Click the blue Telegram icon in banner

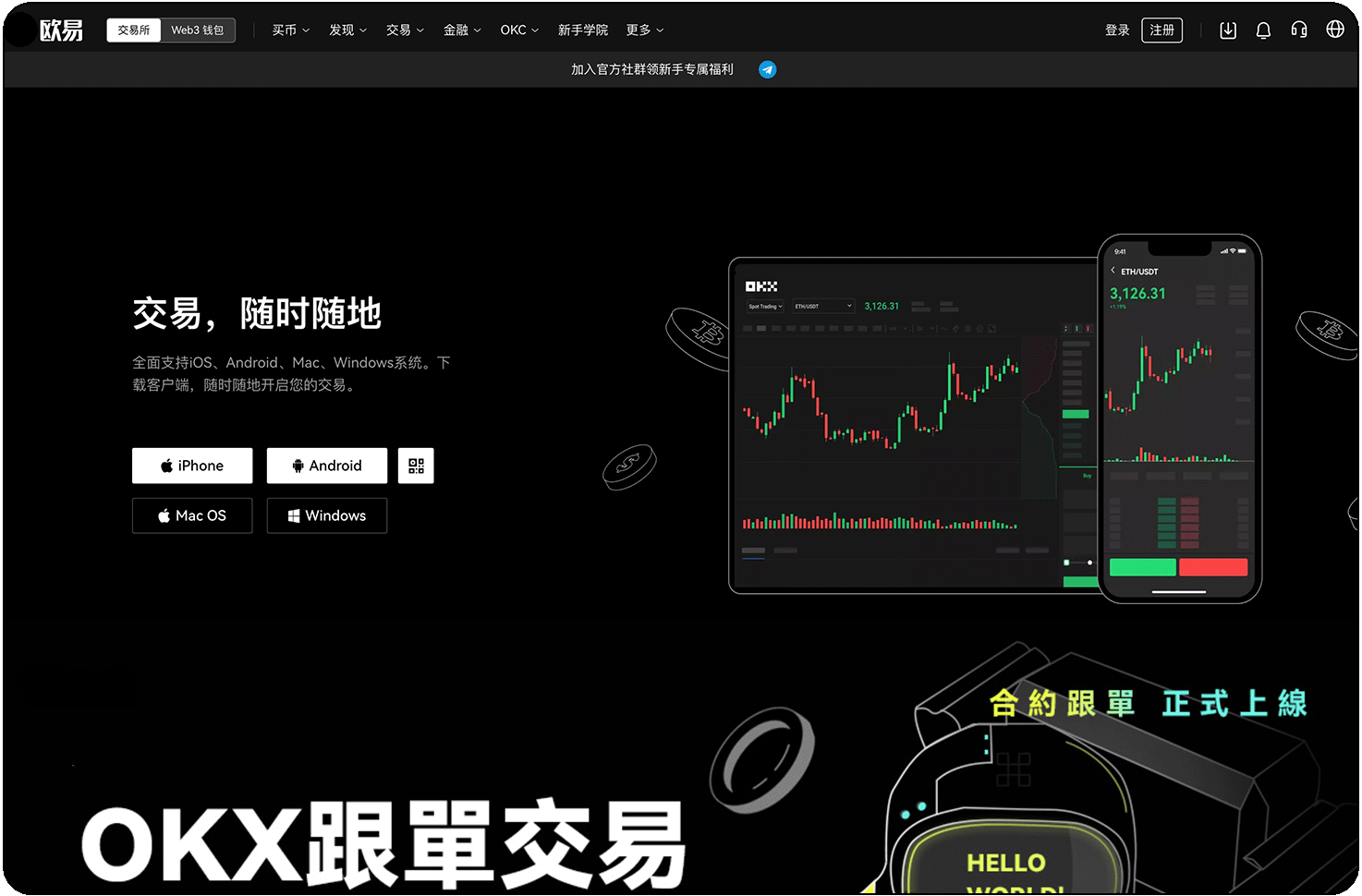click(767, 69)
